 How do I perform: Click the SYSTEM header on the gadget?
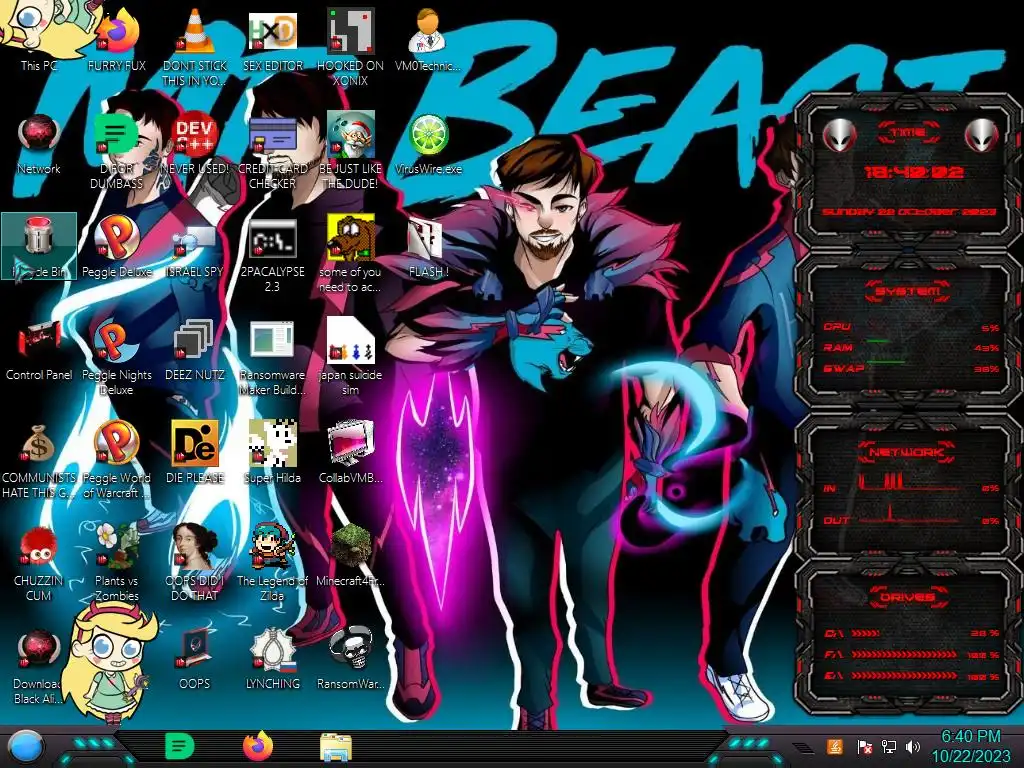(x=908, y=291)
